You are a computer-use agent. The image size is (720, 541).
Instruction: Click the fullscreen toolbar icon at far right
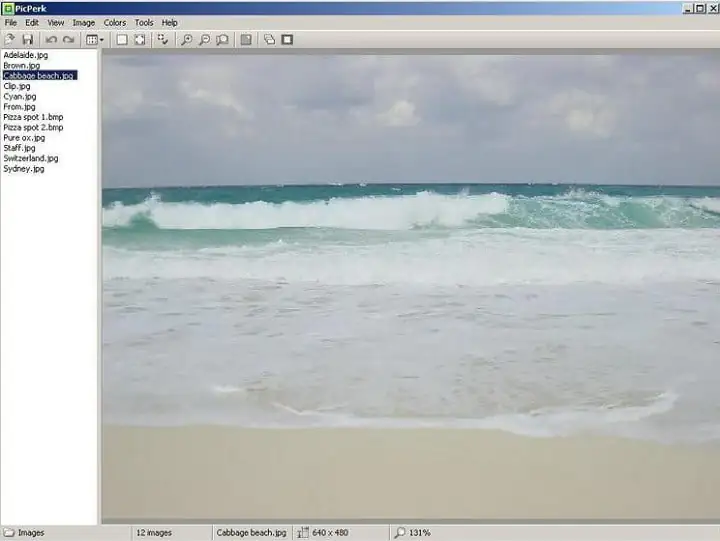[x=287, y=40]
